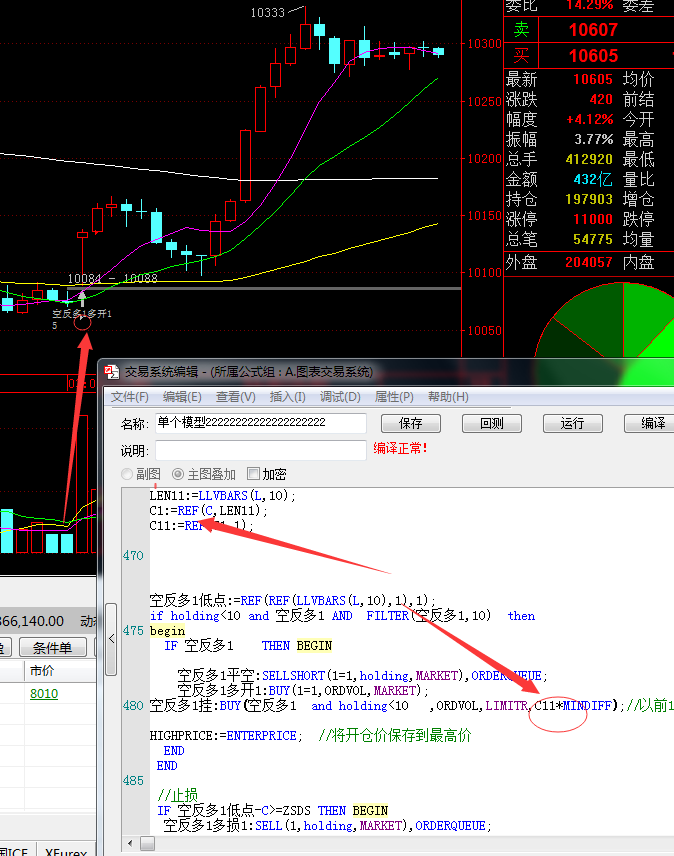Open the 查看(V) menu
This screenshot has width=674, height=856.
[236, 397]
